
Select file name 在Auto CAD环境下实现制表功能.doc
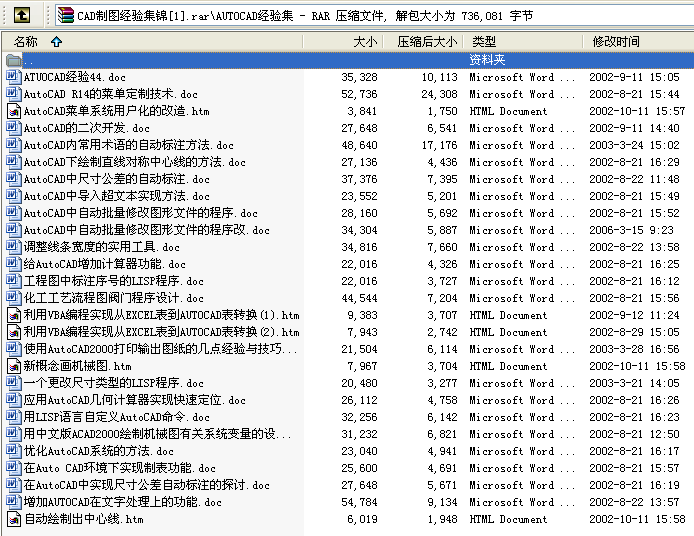point(120,468)
